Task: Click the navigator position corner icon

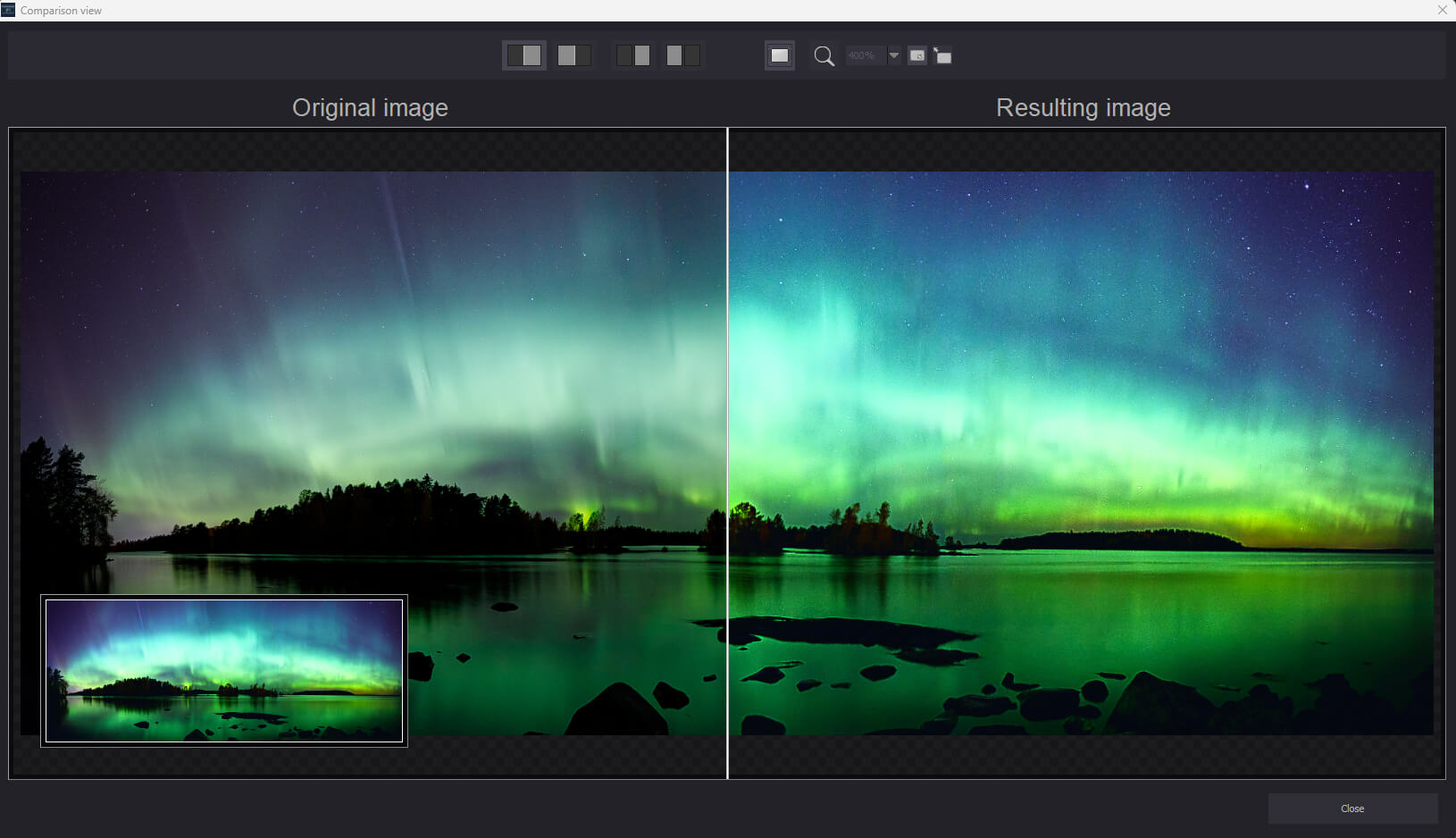Action: point(942,55)
